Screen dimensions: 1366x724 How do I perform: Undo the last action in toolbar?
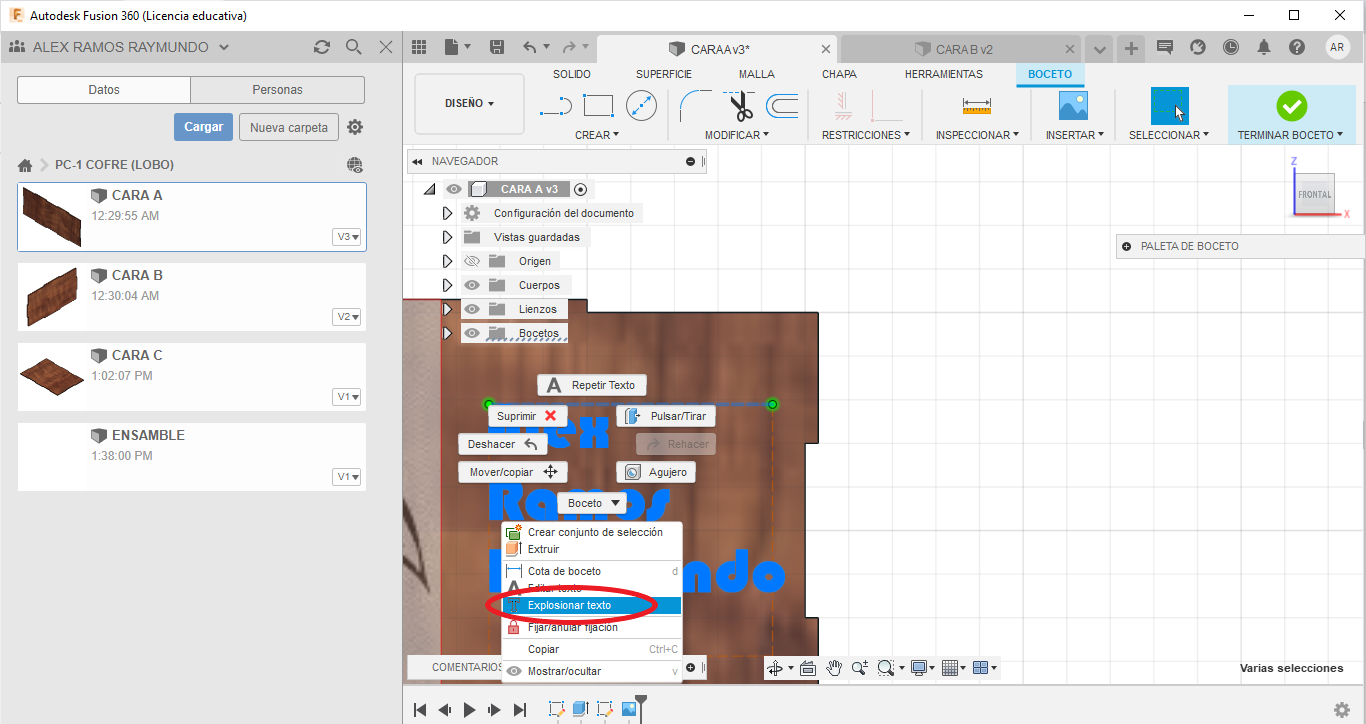pos(530,47)
